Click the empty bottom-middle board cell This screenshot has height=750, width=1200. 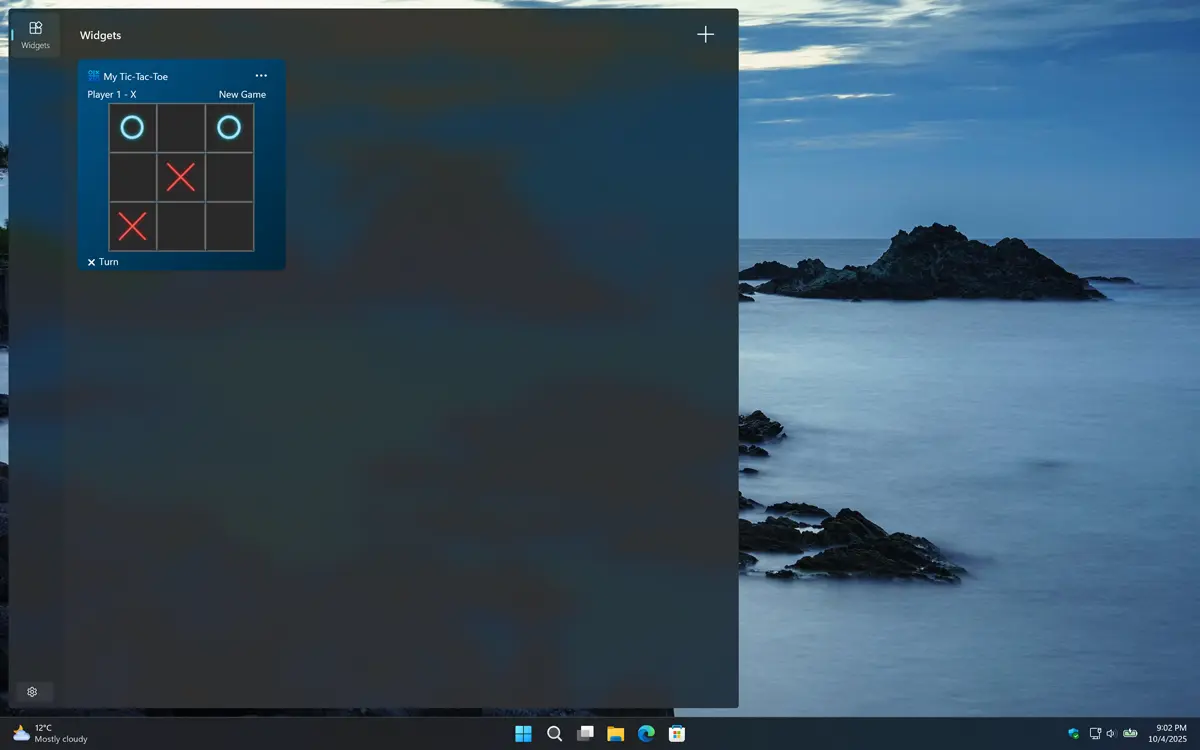tap(181, 226)
